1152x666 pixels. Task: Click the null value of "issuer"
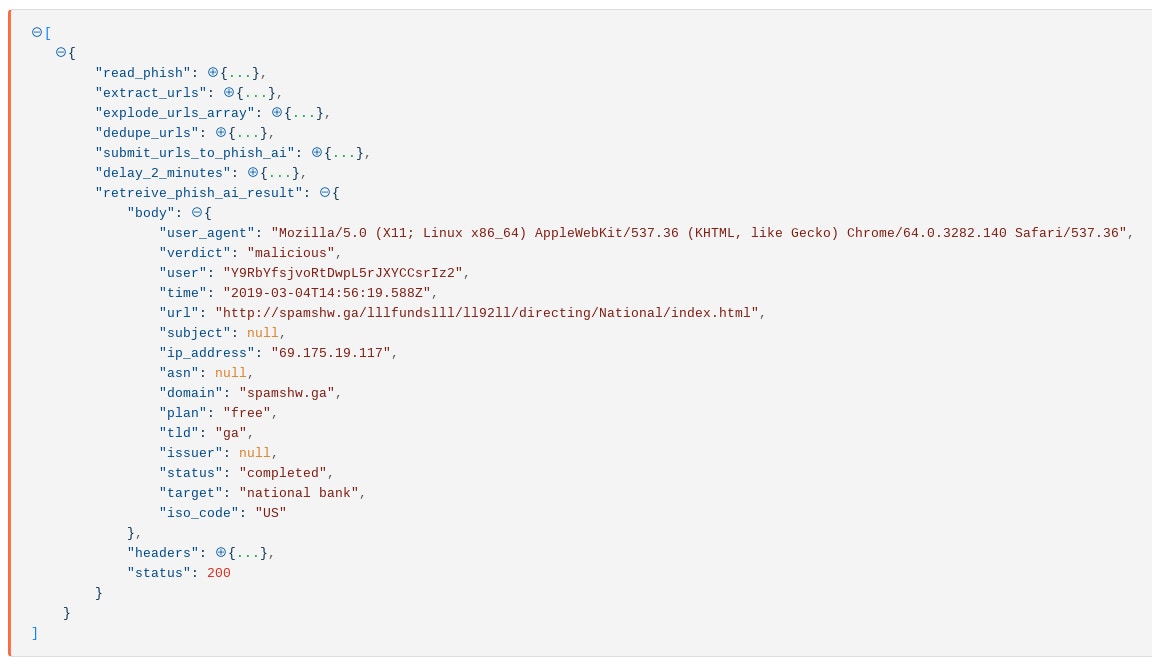(x=255, y=453)
